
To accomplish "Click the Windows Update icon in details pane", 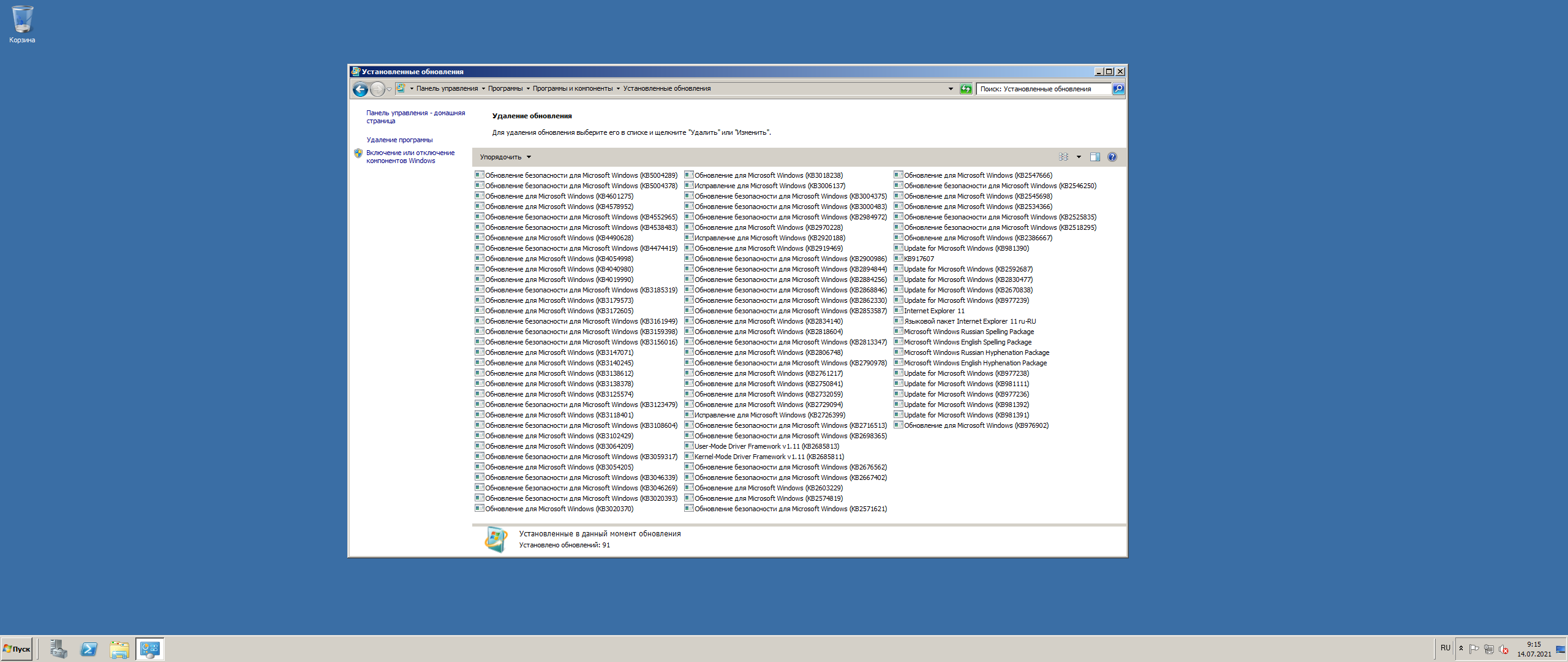I will point(496,539).
